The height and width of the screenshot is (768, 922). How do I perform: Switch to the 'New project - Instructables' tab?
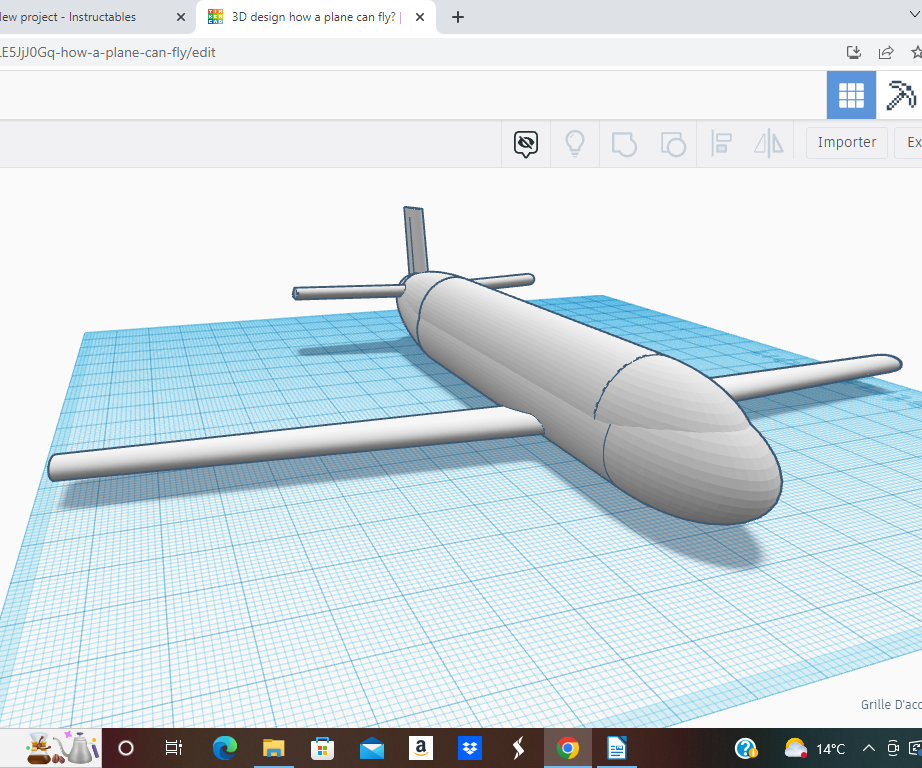pyautogui.click(x=90, y=17)
